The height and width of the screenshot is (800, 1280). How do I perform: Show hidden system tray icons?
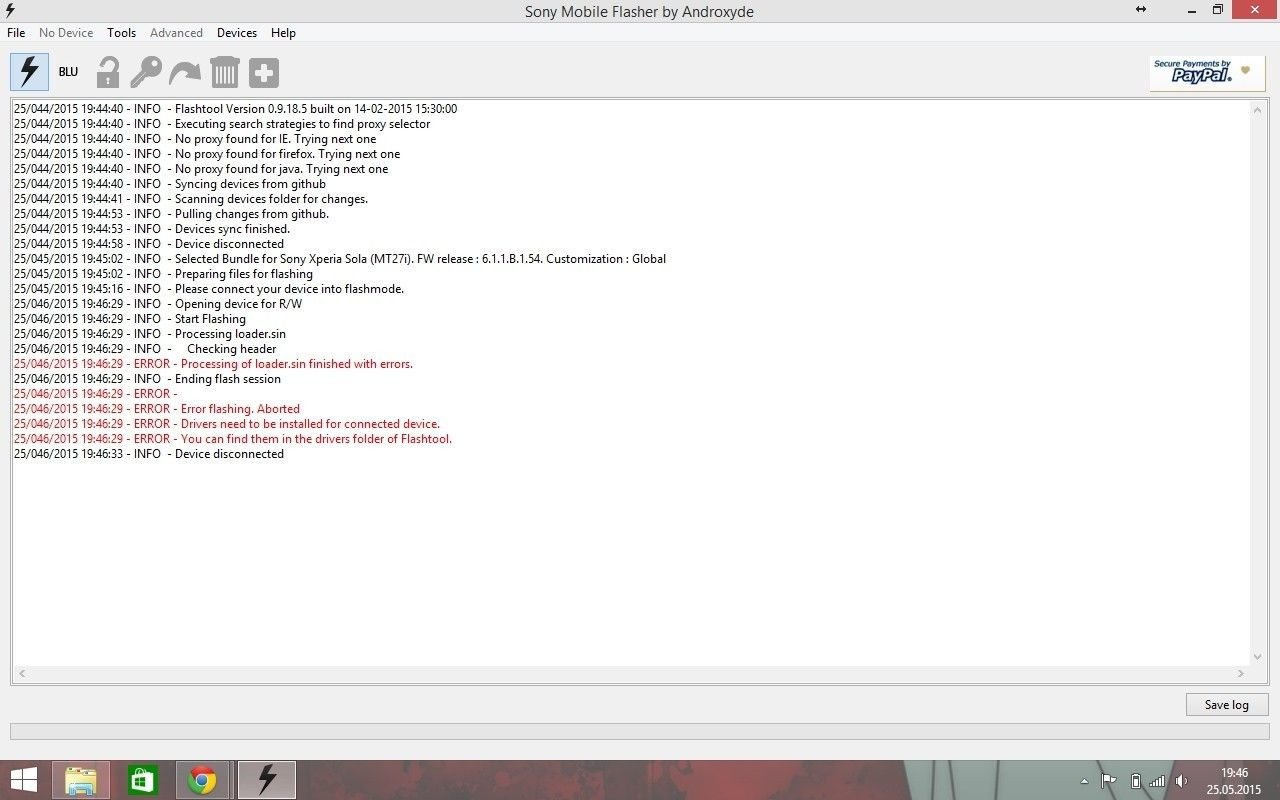pyautogui.click(x=1085, y=781)
